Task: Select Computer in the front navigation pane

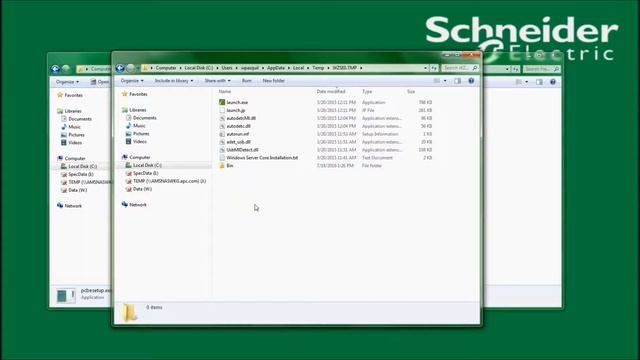Action: pos(140,158)
